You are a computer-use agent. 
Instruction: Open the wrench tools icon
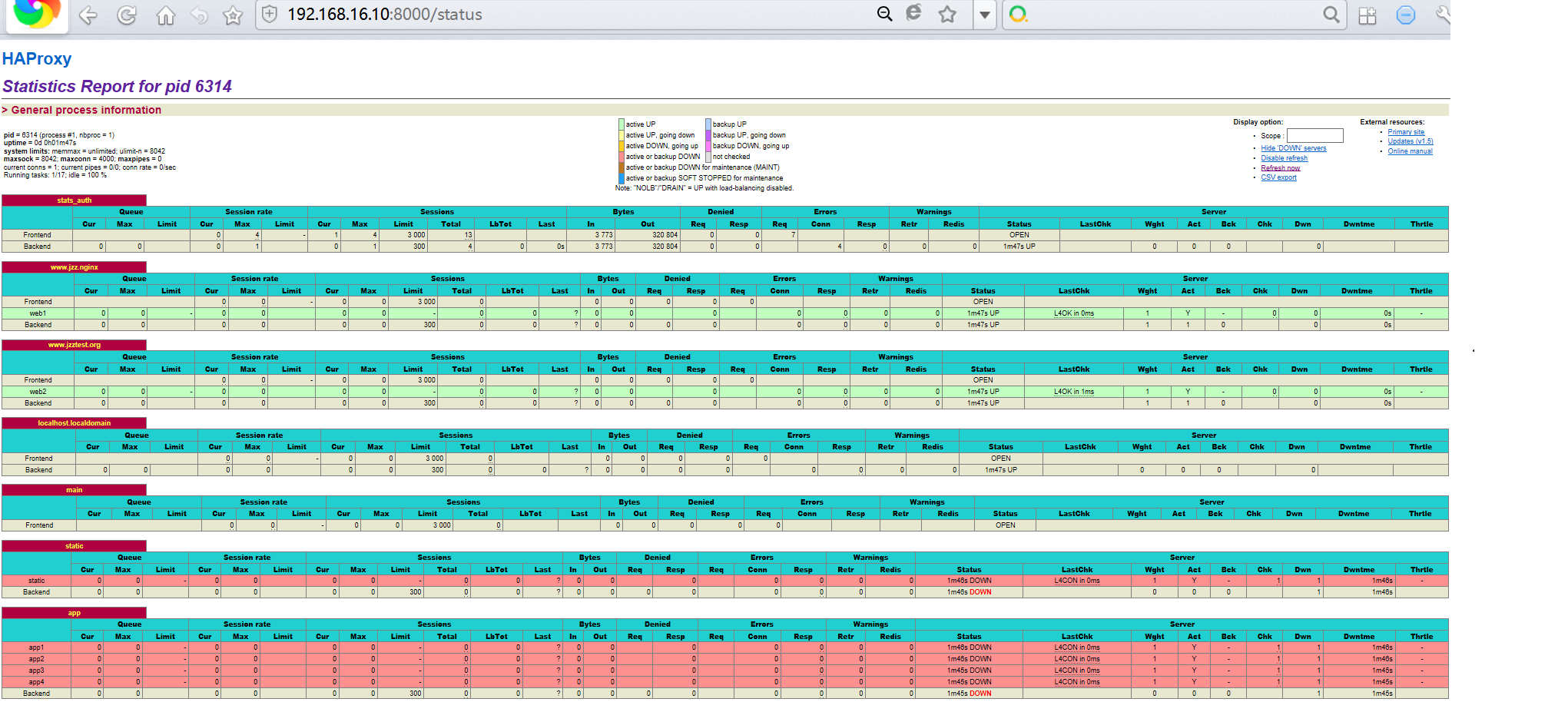point(1442,14)
